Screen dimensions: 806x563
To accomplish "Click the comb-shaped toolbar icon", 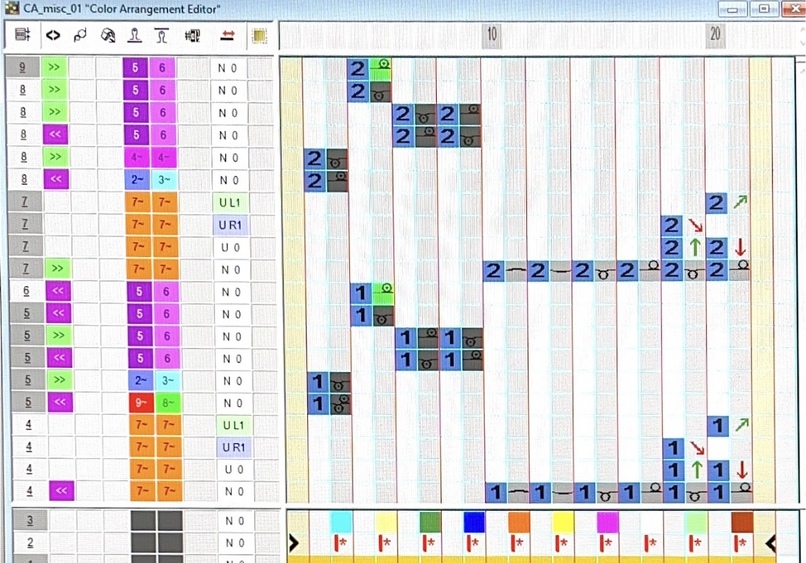I will tap(192, 35).
